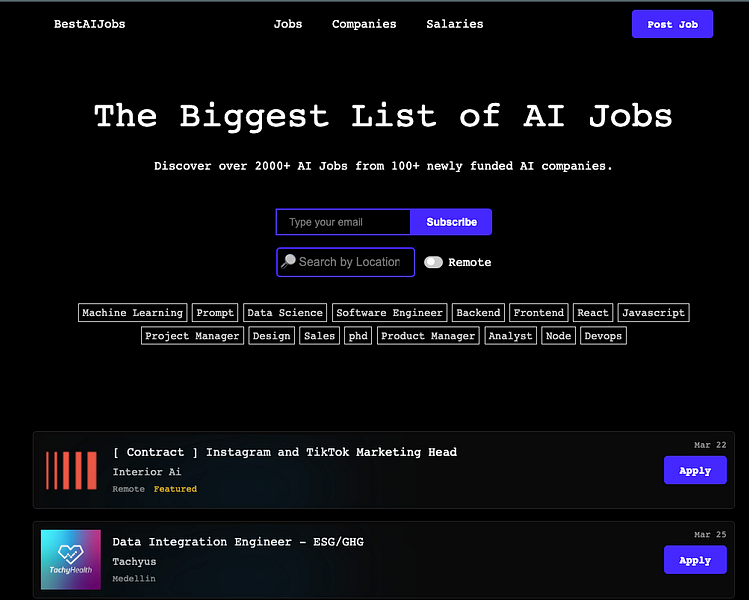Viewport: 749px width, 600px height.
Task: Select the Product Manager tag
Action: 428,335
